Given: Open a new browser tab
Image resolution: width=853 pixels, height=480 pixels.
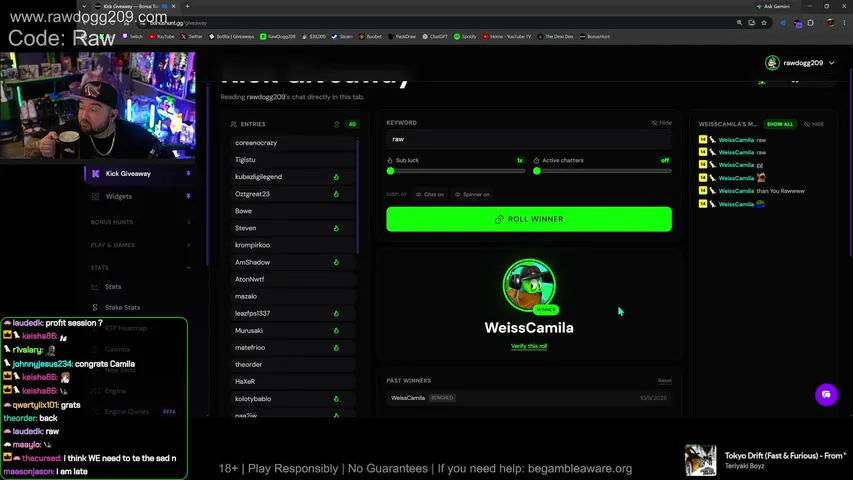Looking at the screenshot, I should (x=187, y=7).
